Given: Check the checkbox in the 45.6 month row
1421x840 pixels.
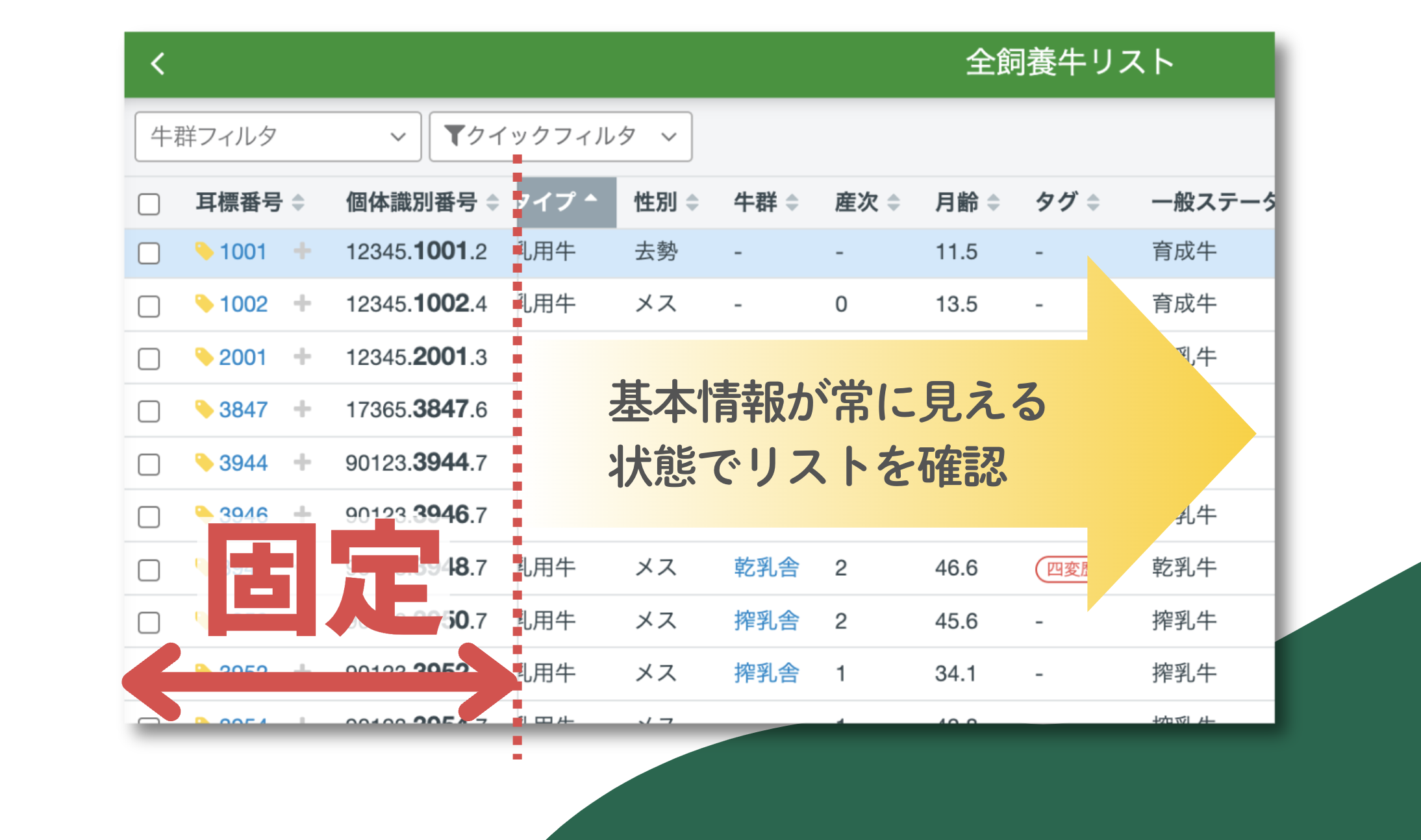Looking at the screenshot, I should click(x=149, y=622).
